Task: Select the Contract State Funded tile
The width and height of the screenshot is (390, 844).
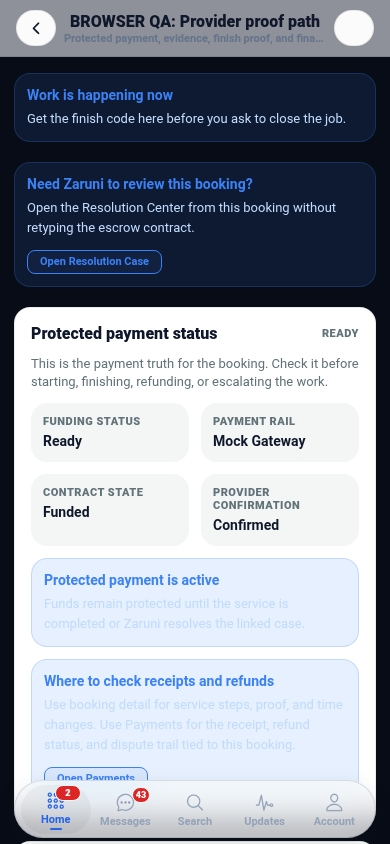Action: 110,510
